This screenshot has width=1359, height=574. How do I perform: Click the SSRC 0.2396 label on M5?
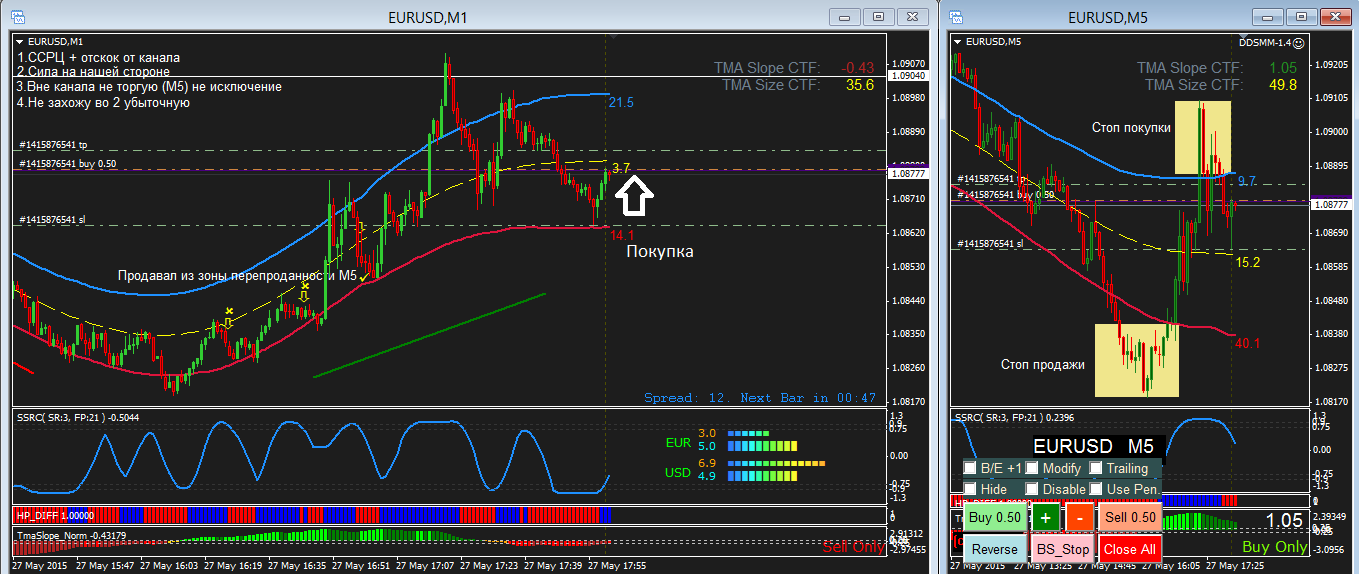coord(1015,418)
